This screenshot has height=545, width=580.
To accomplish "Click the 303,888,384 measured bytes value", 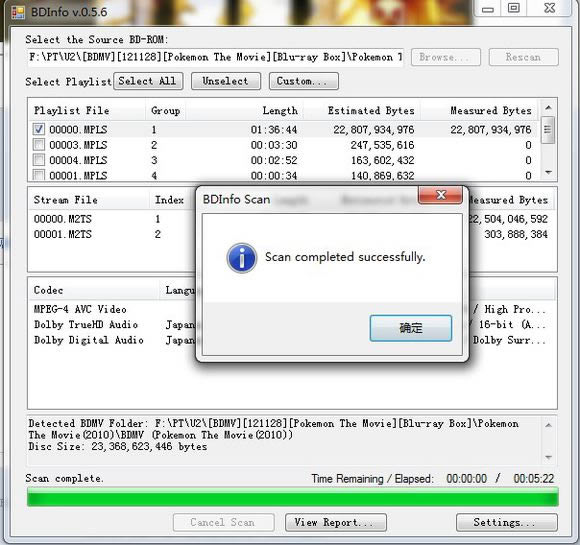I will coord(516,234).
